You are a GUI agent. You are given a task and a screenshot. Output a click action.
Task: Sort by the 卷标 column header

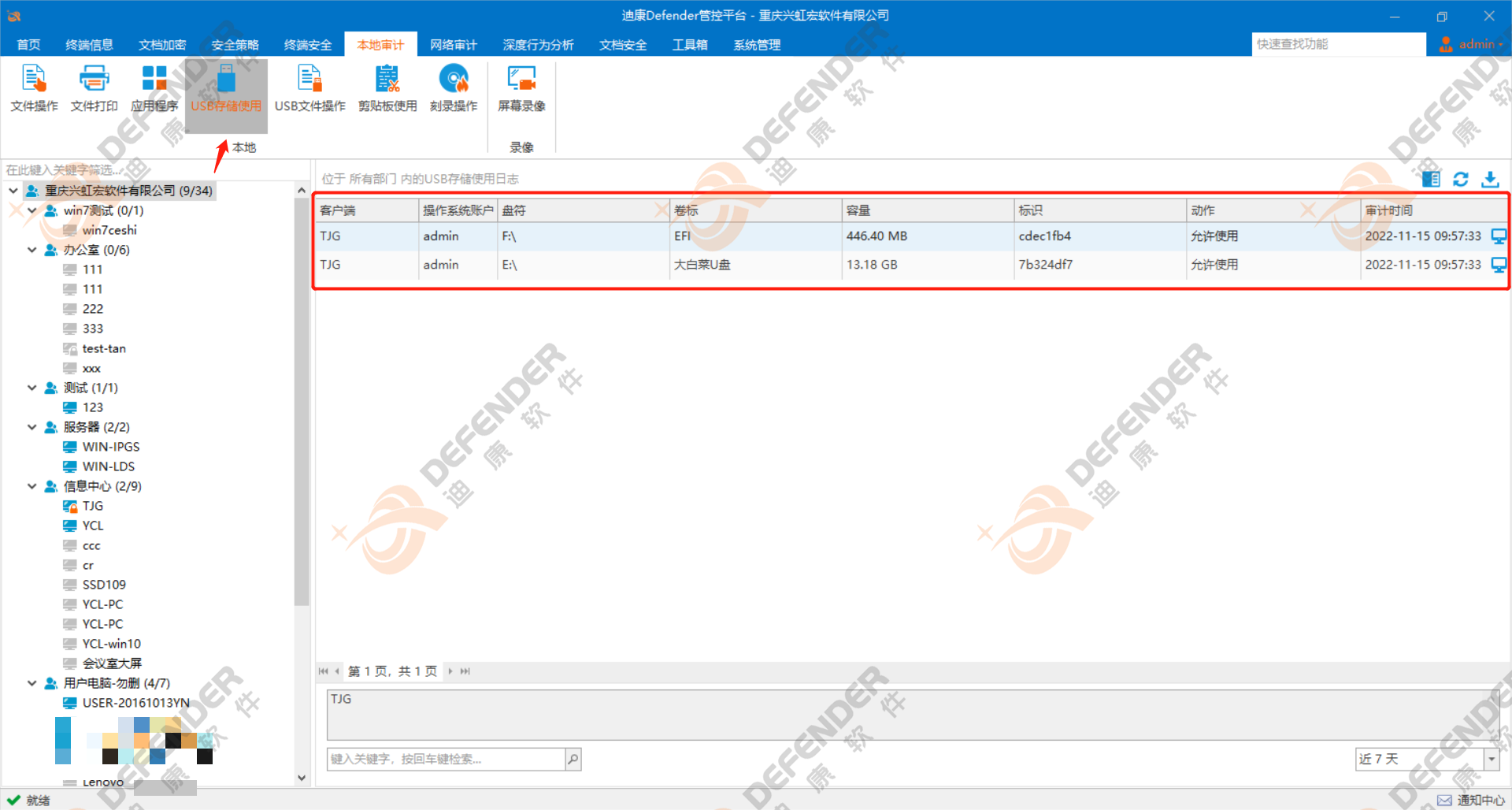point(755,210)
